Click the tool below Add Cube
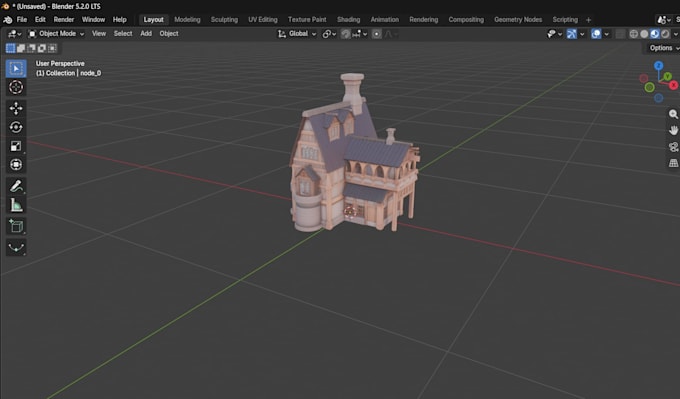 [x=16, y=247]
